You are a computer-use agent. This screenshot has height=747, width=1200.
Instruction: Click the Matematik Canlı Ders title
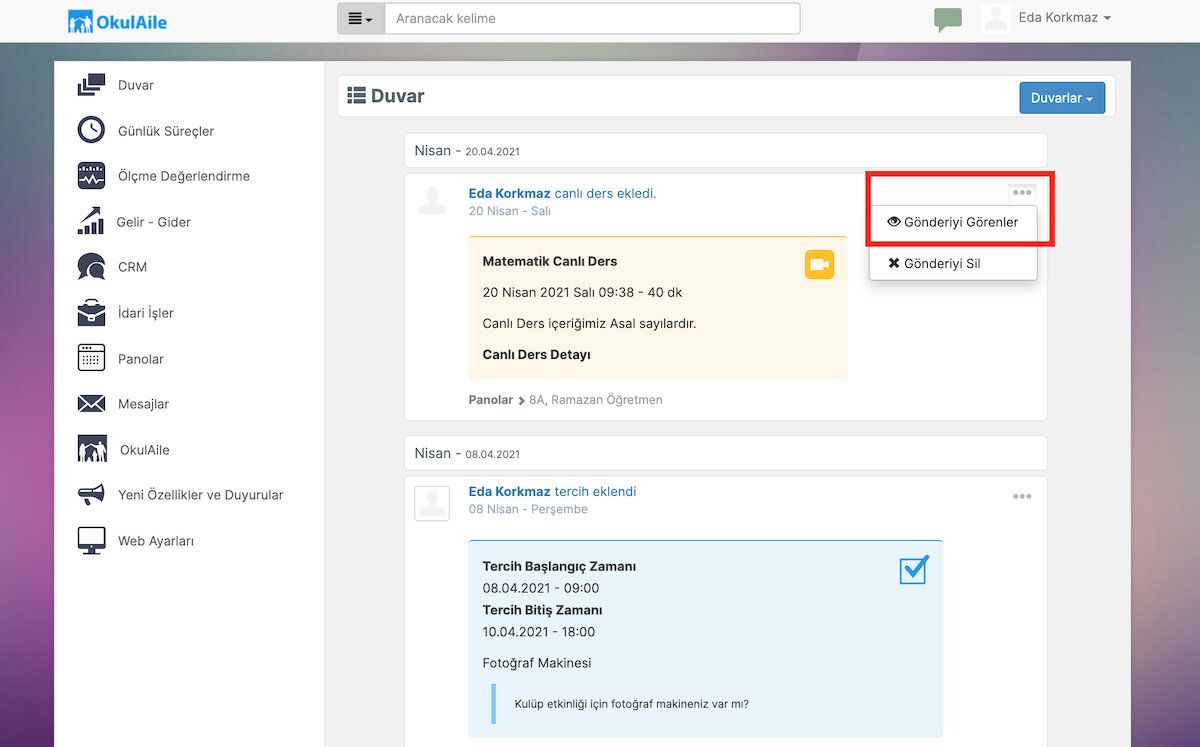point(550,261)
